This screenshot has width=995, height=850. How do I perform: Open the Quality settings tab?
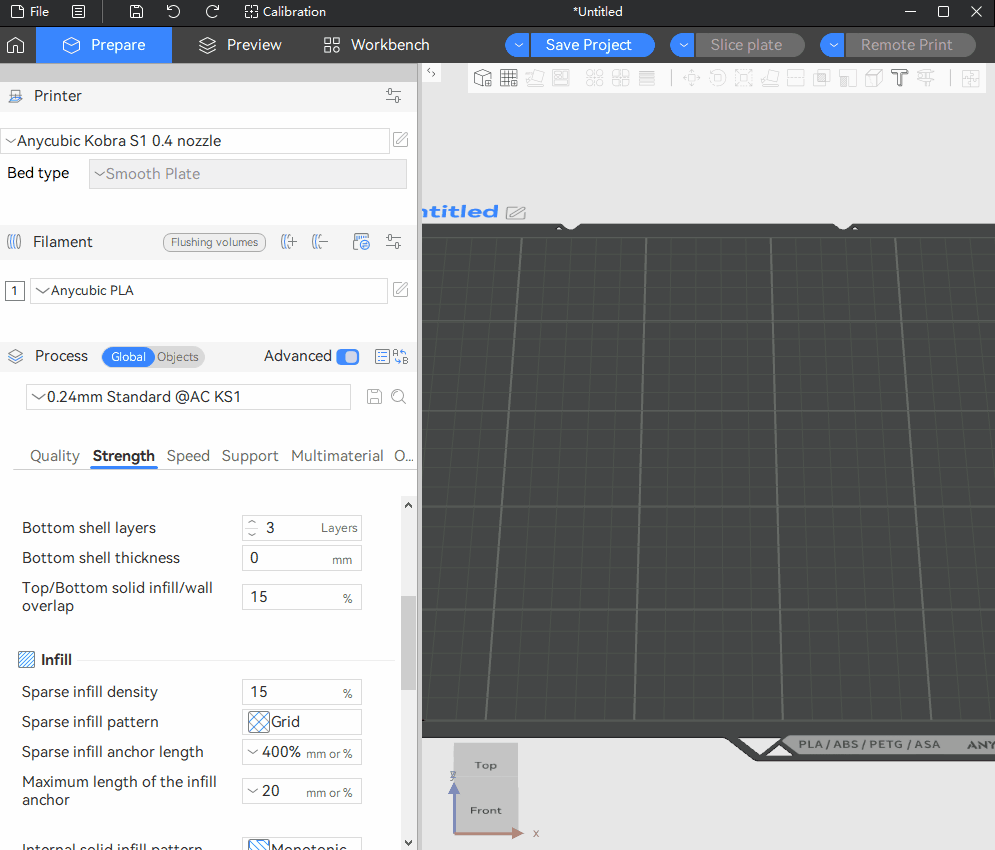[x=55, y=456]
